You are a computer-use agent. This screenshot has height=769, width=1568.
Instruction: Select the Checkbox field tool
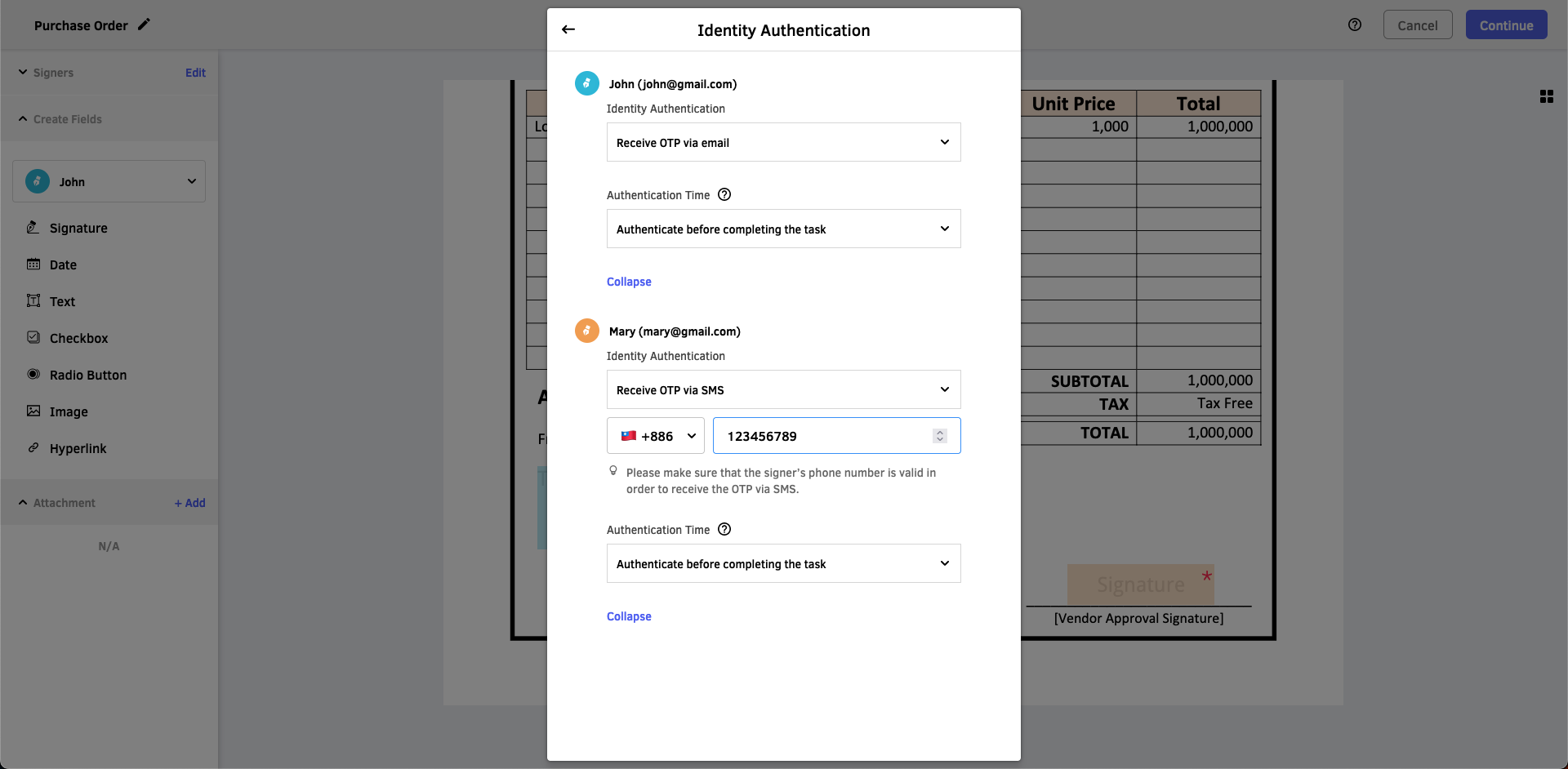(78, 338)
